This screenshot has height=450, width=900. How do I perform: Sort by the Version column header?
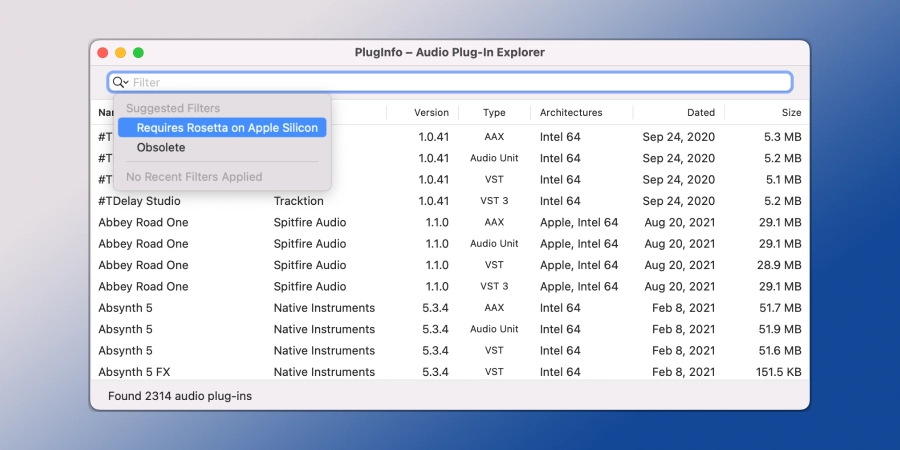click(431, 112)
